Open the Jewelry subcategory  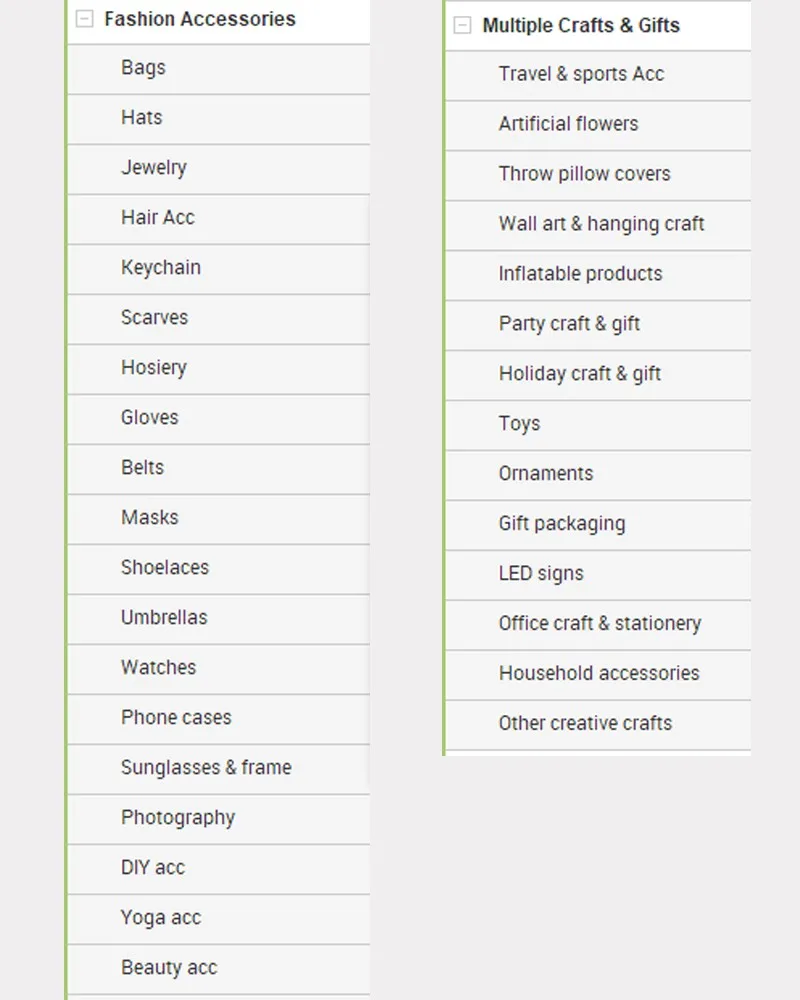(x=218, y=170)
